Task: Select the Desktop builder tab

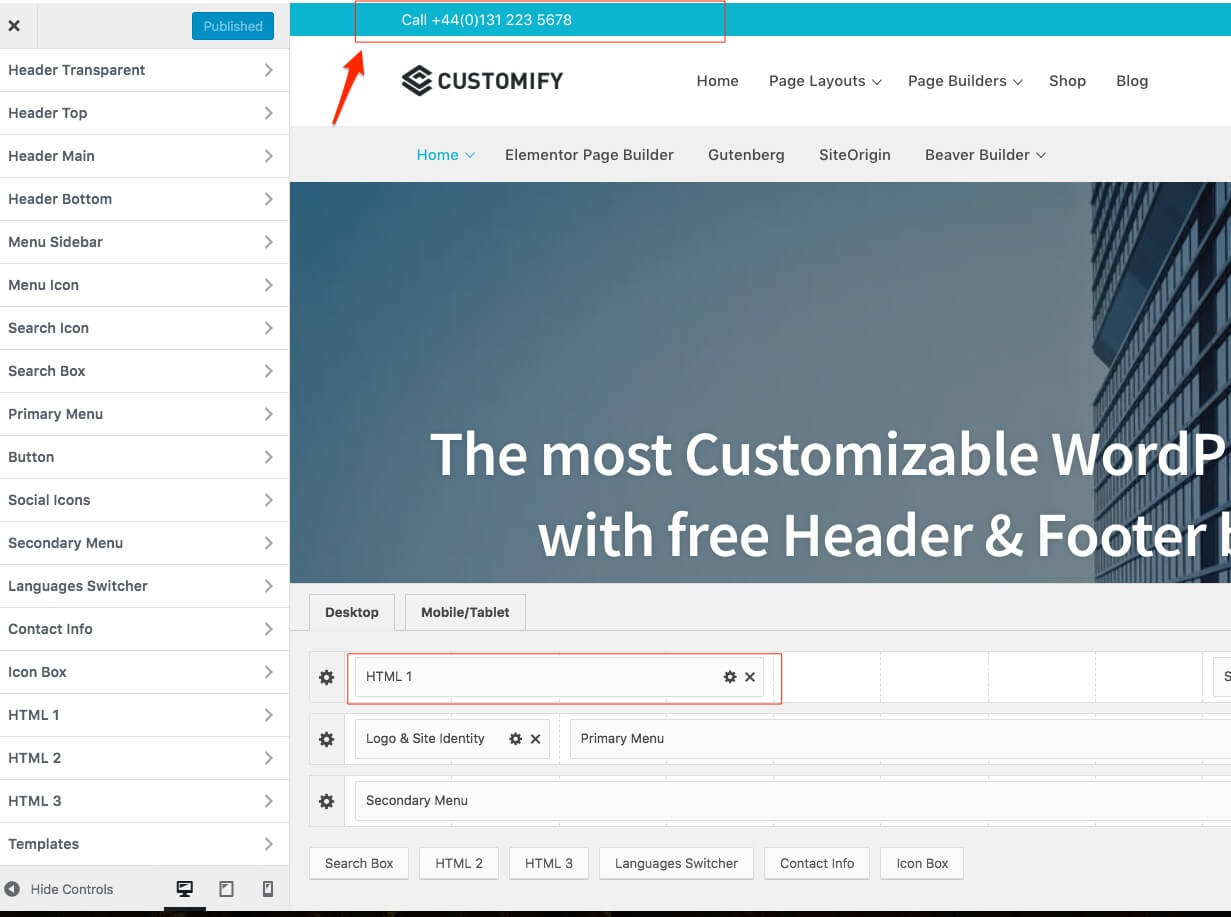Action: 351,612
